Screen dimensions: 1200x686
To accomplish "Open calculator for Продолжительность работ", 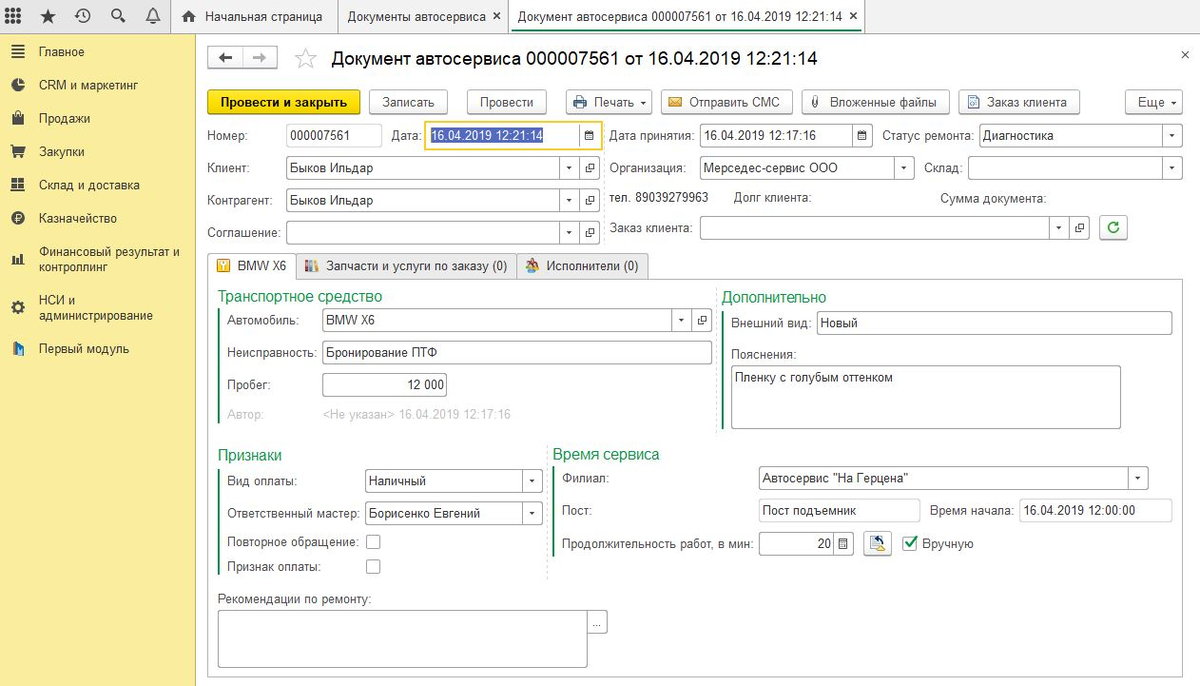I will pyautogui.click(x=843, y=544).
